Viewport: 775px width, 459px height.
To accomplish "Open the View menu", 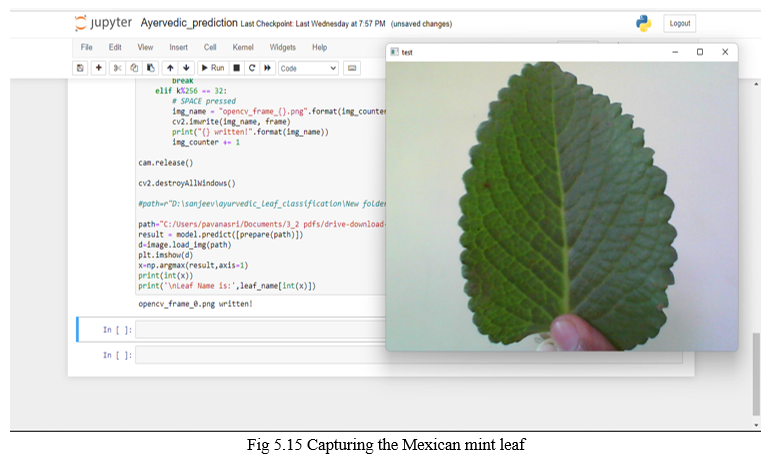I will pos(145,47).
